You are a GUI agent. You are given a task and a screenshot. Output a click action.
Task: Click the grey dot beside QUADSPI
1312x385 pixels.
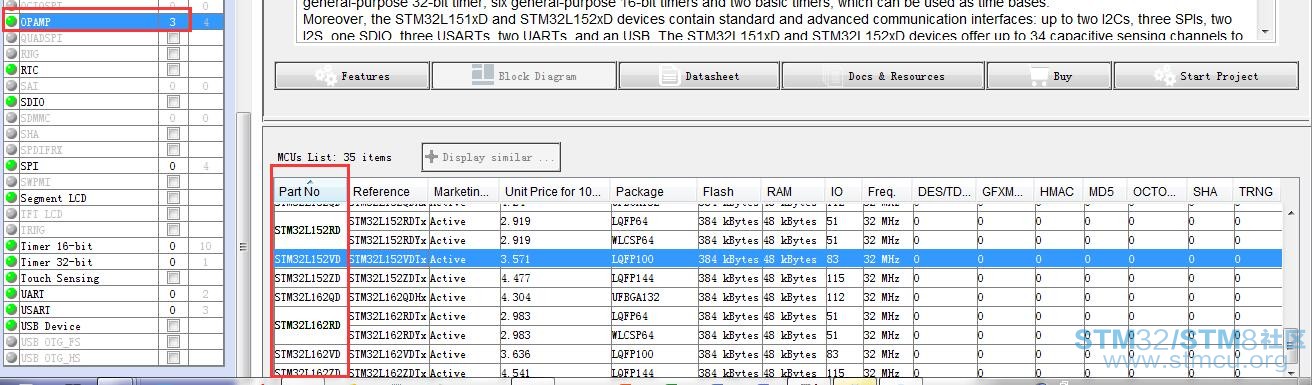[x=11, y=38]
